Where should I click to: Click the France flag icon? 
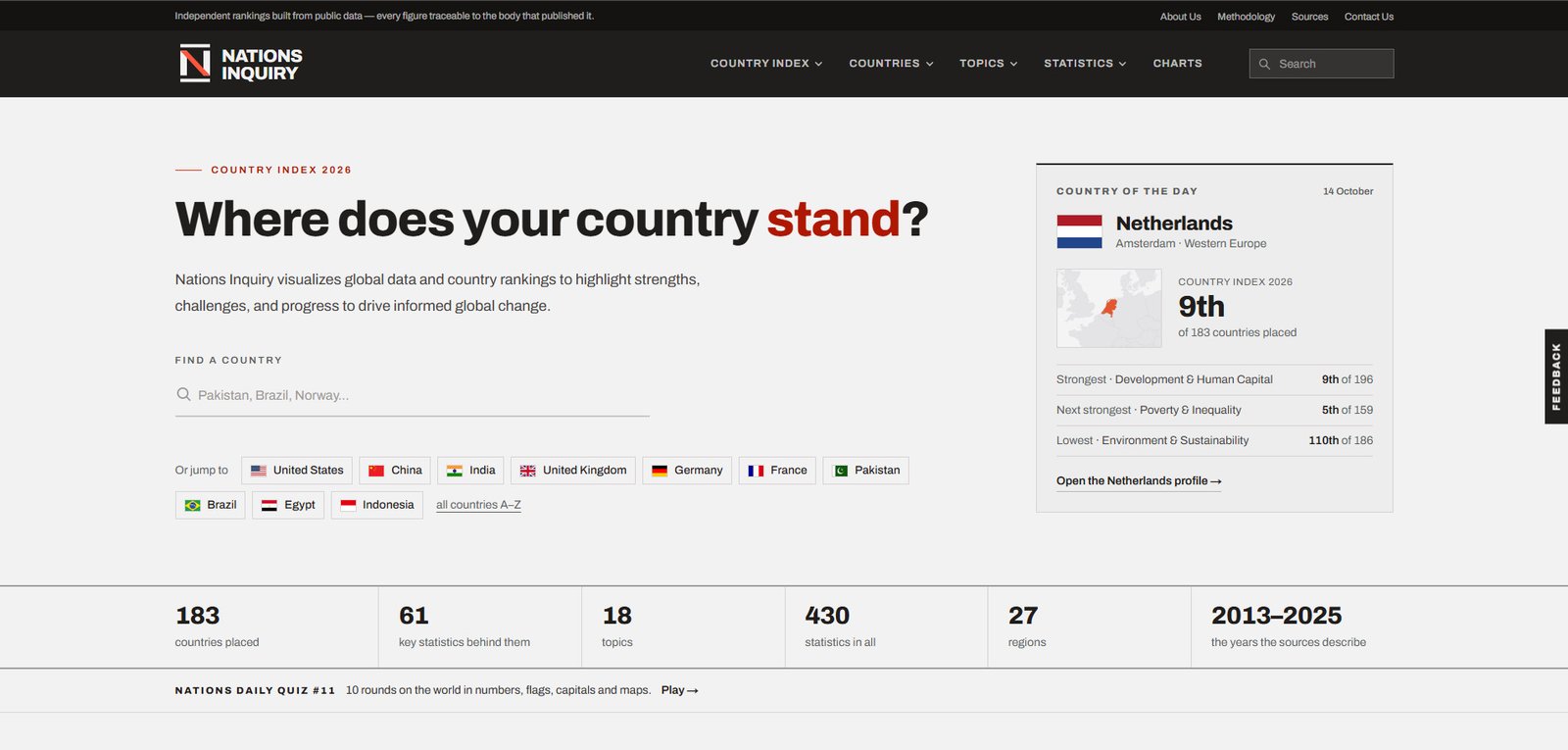tap(756, 471)
